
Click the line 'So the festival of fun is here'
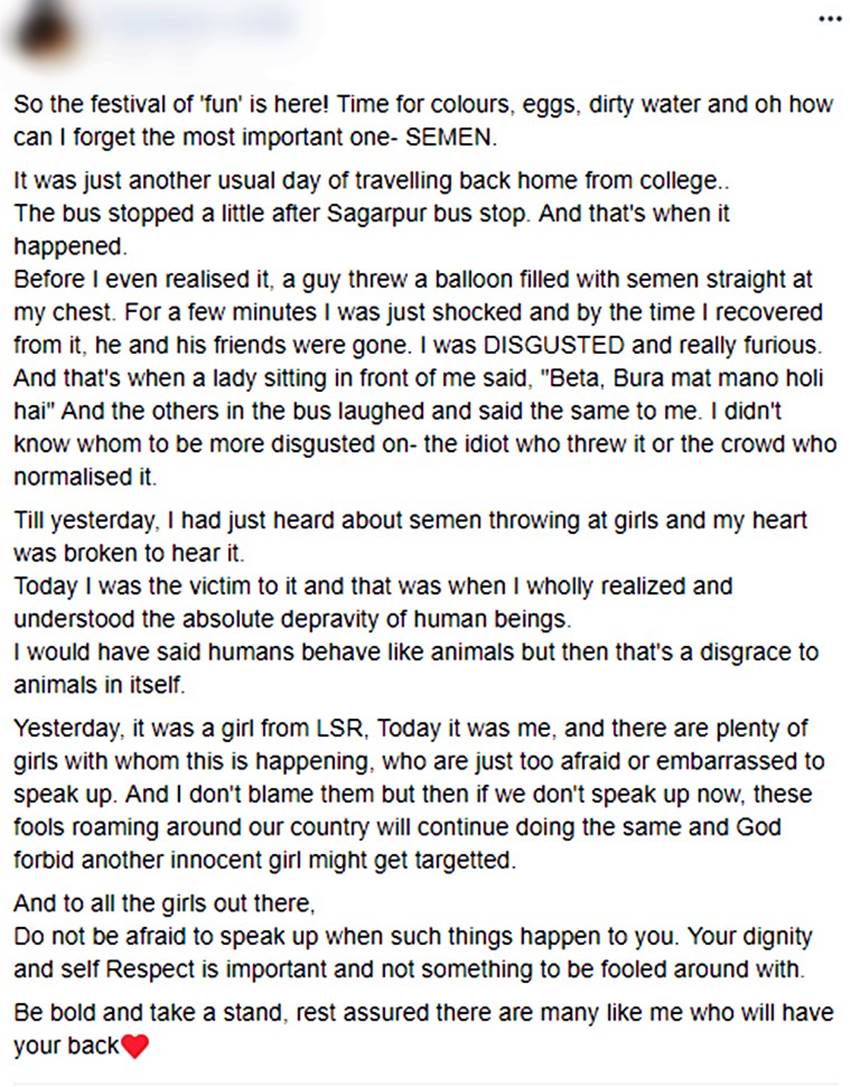pyautogui.click(x=422, y=104)
